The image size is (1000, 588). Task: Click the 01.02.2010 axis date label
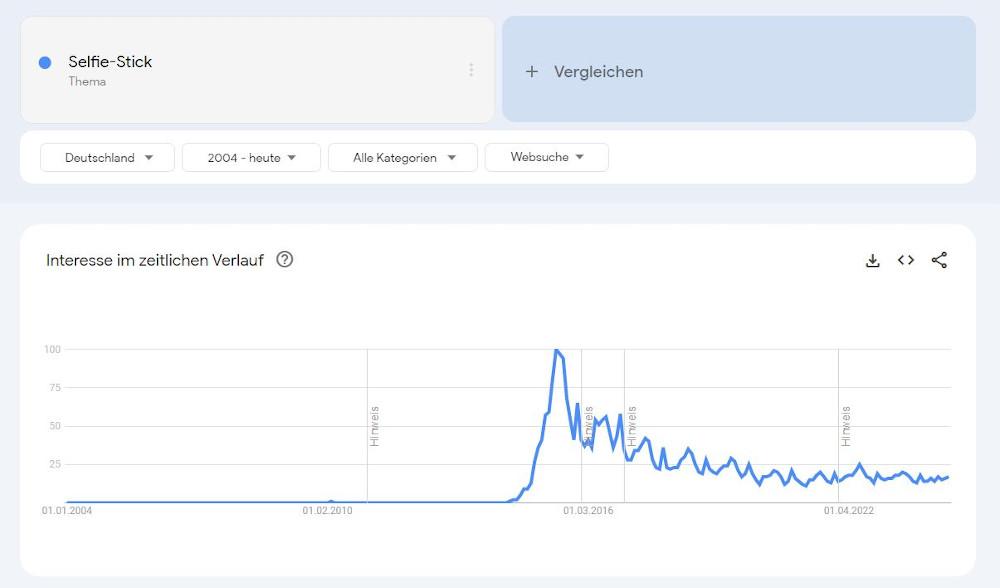click(328, 511)
